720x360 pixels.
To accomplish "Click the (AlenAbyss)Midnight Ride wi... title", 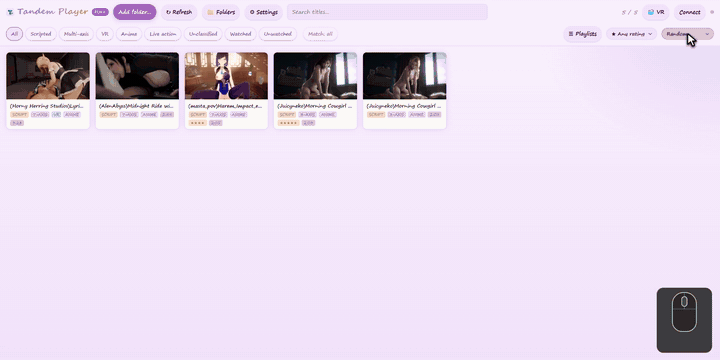I will coord(136,106).
